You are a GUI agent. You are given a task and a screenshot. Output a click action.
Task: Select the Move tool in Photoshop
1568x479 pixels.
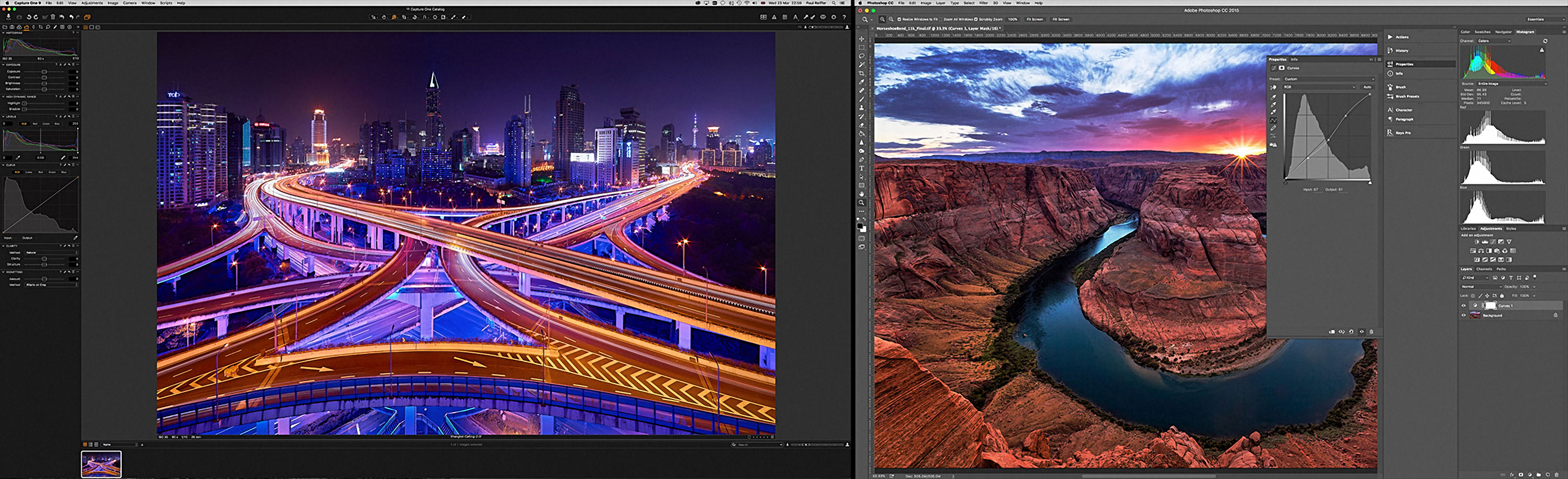pos(861,39)
